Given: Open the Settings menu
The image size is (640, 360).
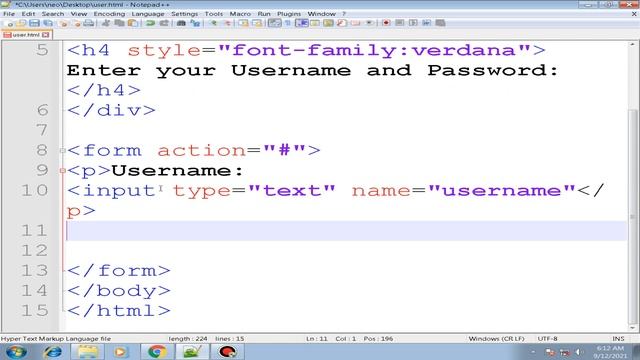Looking at the screenshot, I should (x=184, y=14).
